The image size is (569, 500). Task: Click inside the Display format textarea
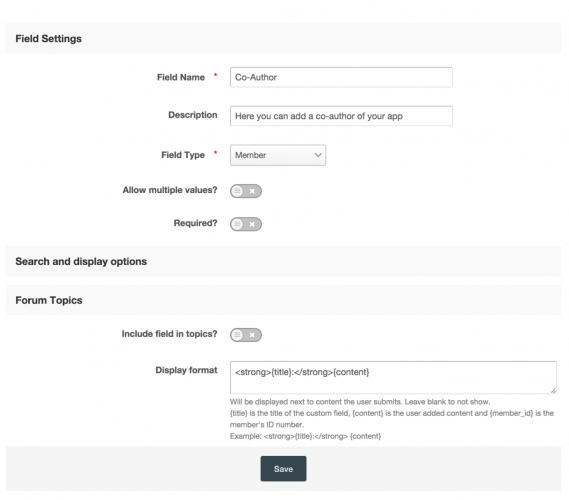pyautogui.click(x=393, y=377)
